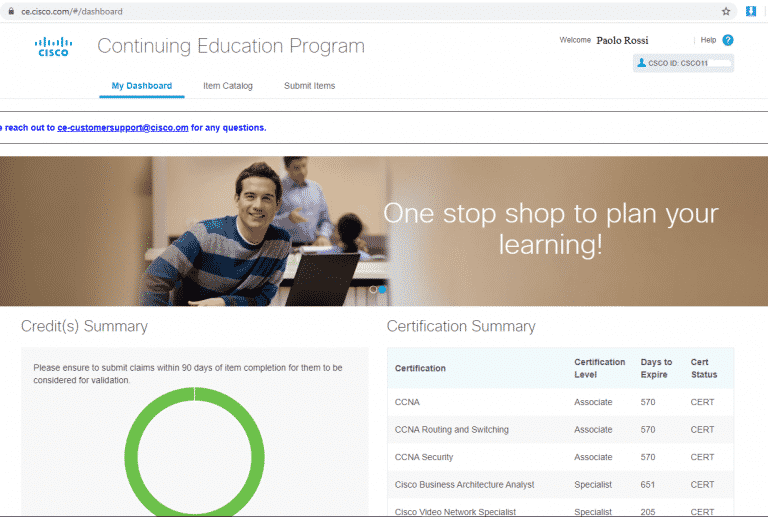Click the user profile icon beside CSCO ID
The height and width of the screenshot is (517, 768).
641,63
